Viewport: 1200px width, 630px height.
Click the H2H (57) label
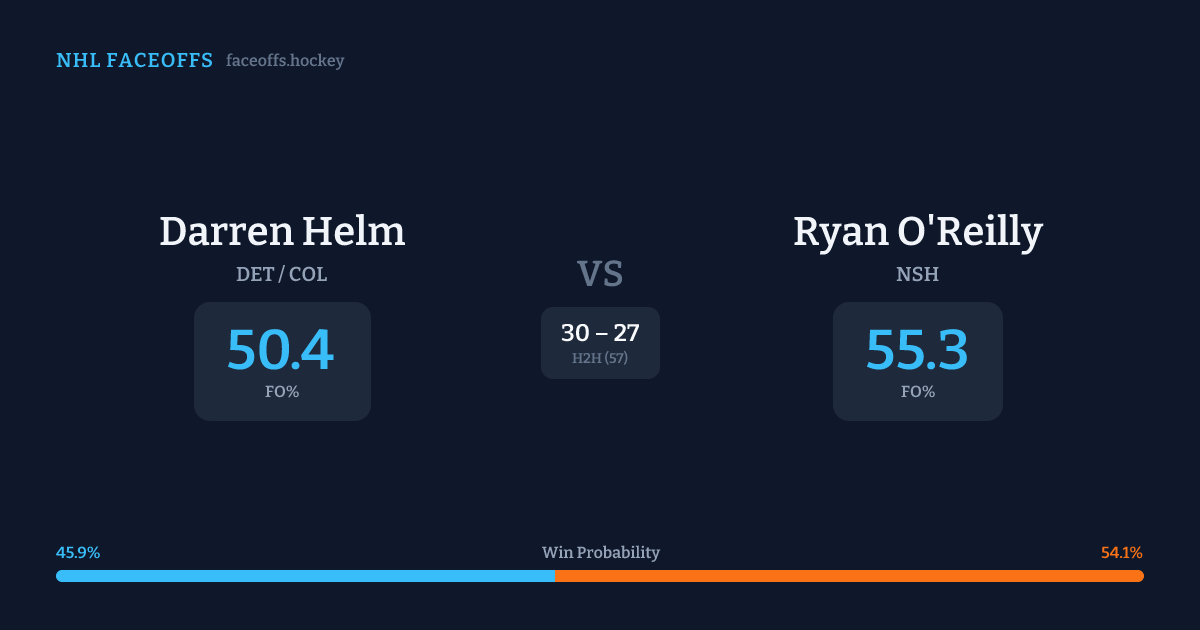[x=600, y=358]
